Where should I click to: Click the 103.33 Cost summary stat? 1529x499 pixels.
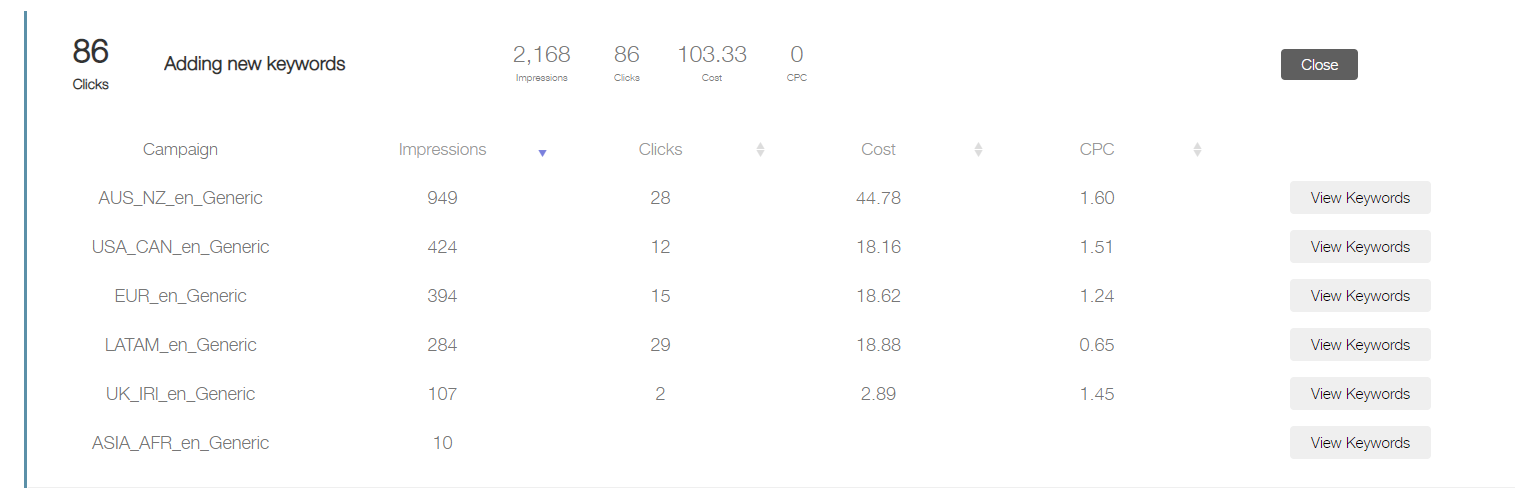[x=712, y=62]
